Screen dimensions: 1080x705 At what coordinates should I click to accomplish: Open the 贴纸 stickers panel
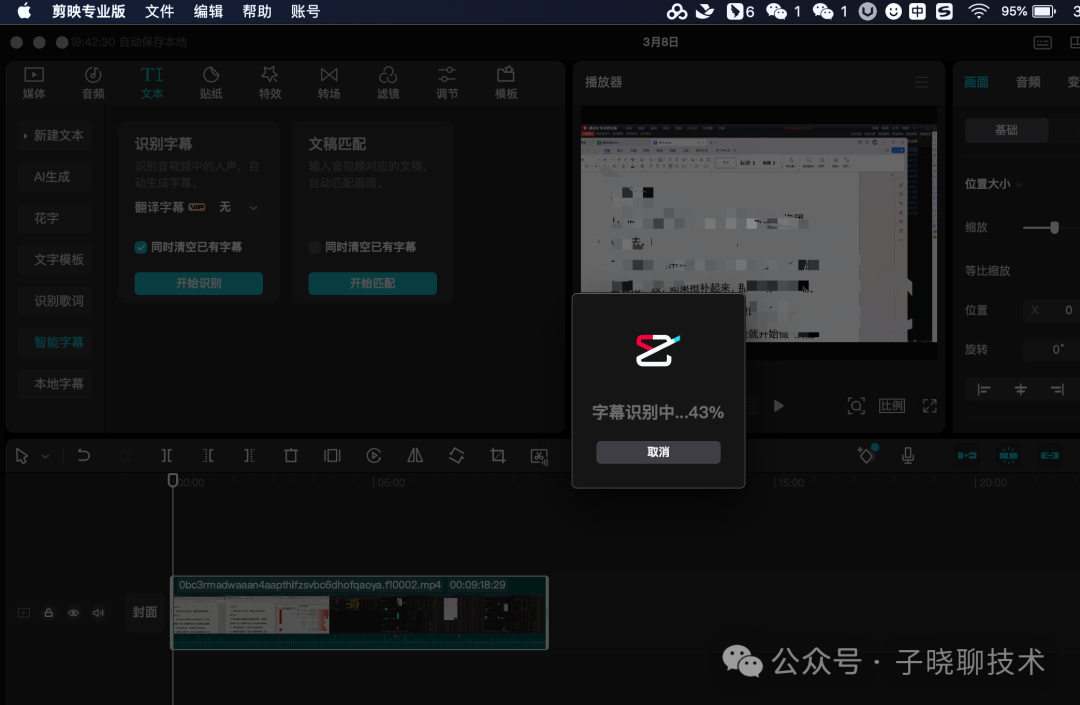click(211, 83)
